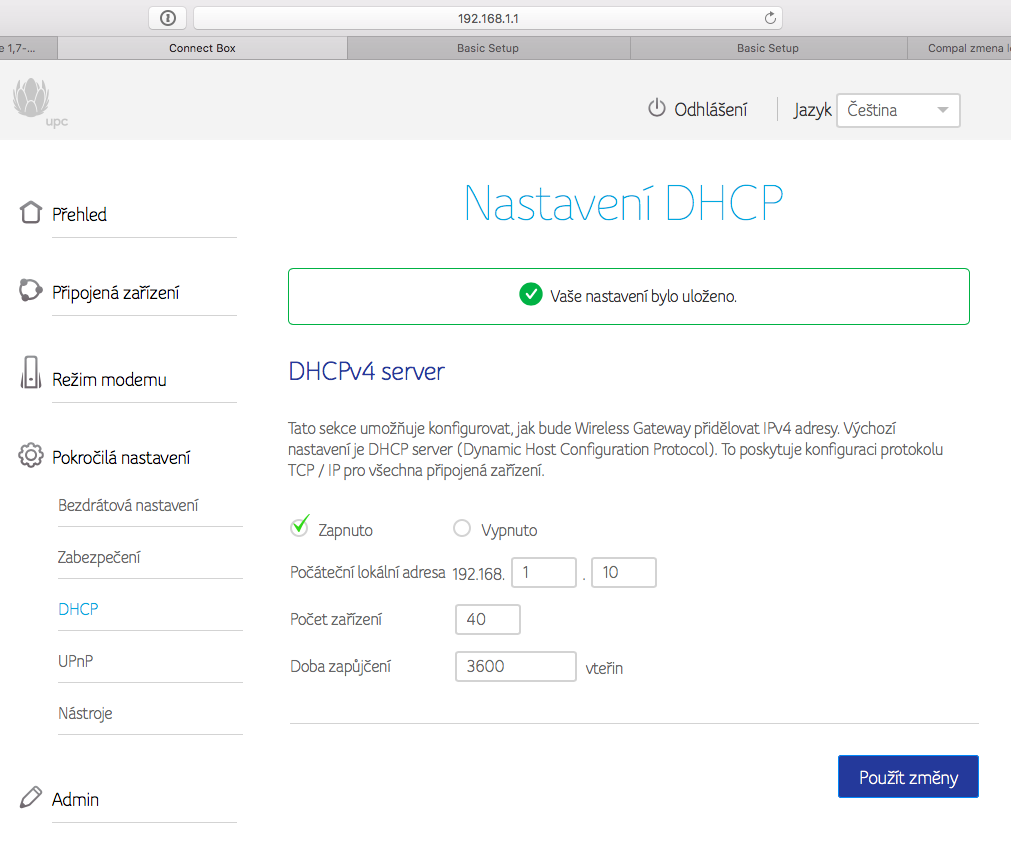Select the Vypnuto radio option

tap(462, 529)
